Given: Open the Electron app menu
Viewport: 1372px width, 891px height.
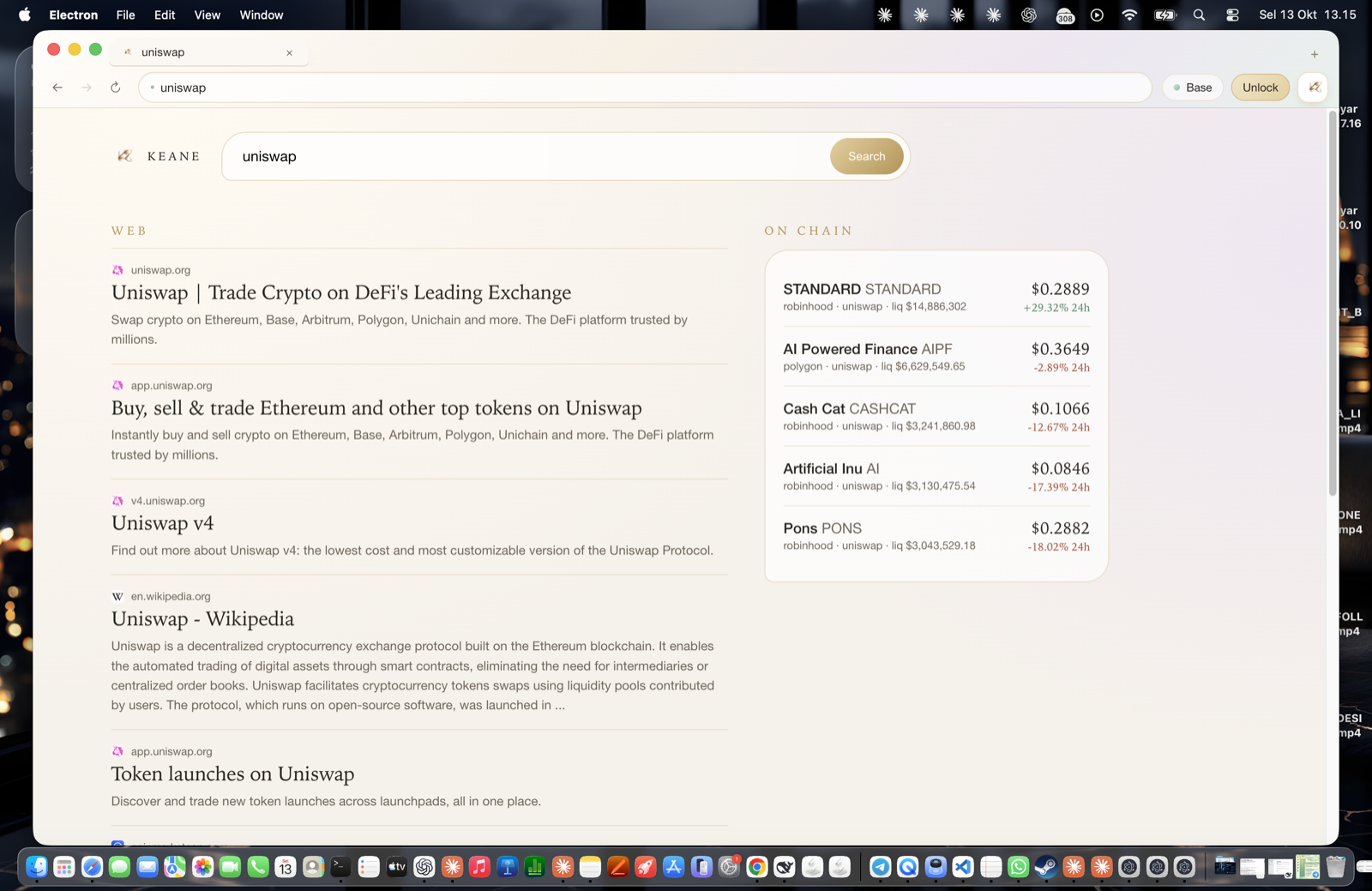Looking at the screenshot, I should [x=74, y=15].
